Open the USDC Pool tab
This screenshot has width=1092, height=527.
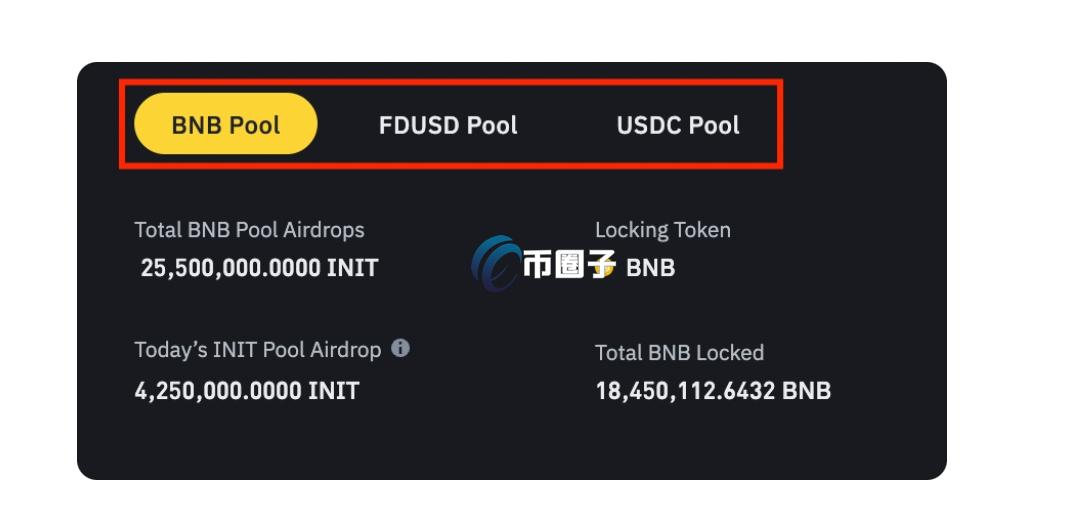(678, 125)
